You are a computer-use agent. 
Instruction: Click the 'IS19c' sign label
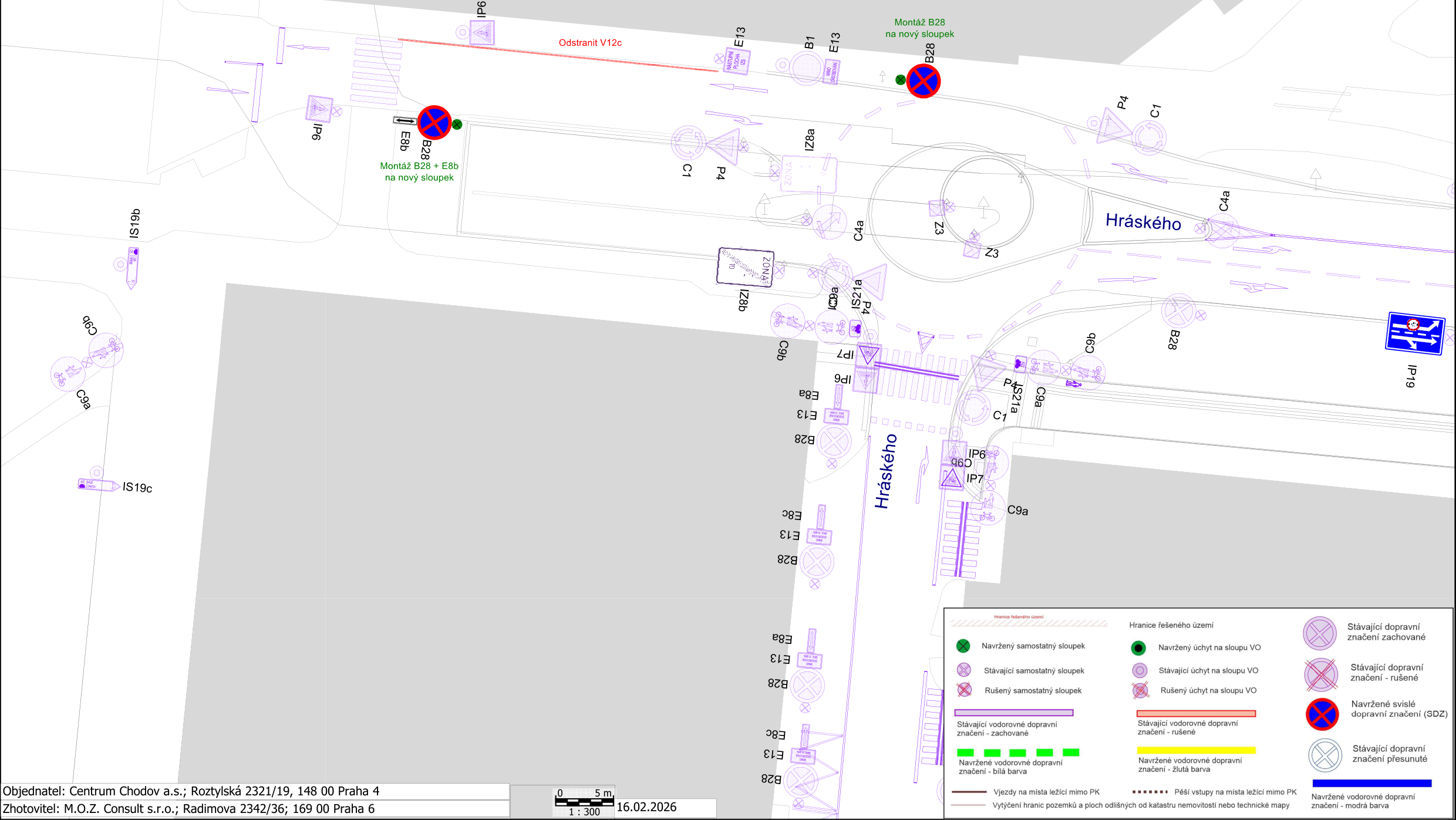click(x=137, y=487)
